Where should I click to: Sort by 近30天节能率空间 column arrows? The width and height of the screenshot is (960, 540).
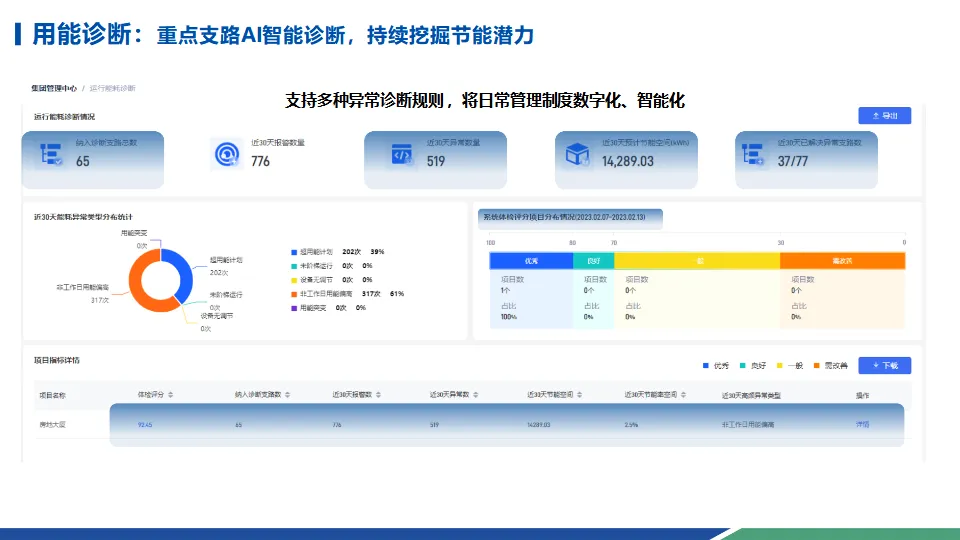tap(683, 395)
